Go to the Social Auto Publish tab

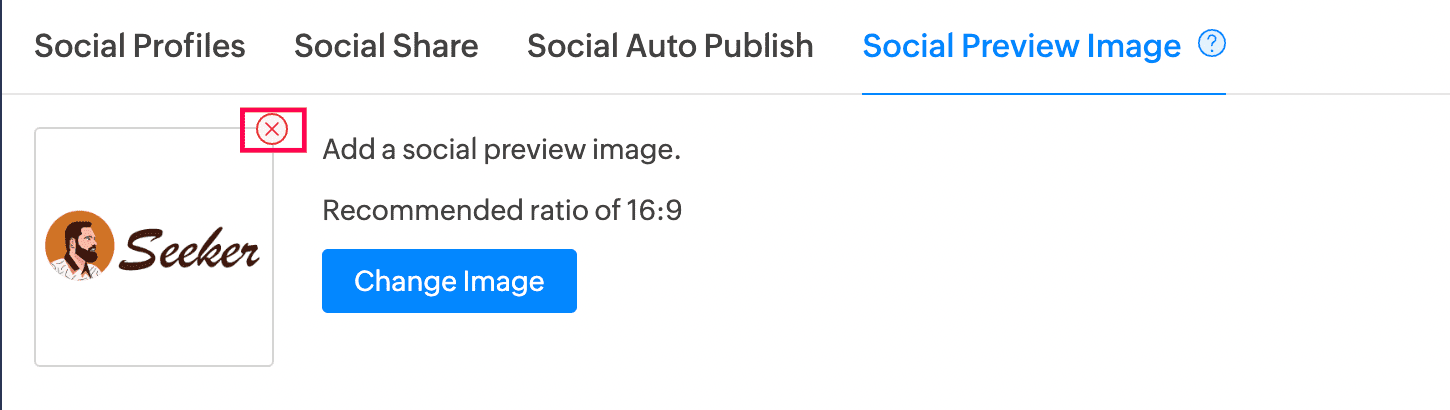670,46
